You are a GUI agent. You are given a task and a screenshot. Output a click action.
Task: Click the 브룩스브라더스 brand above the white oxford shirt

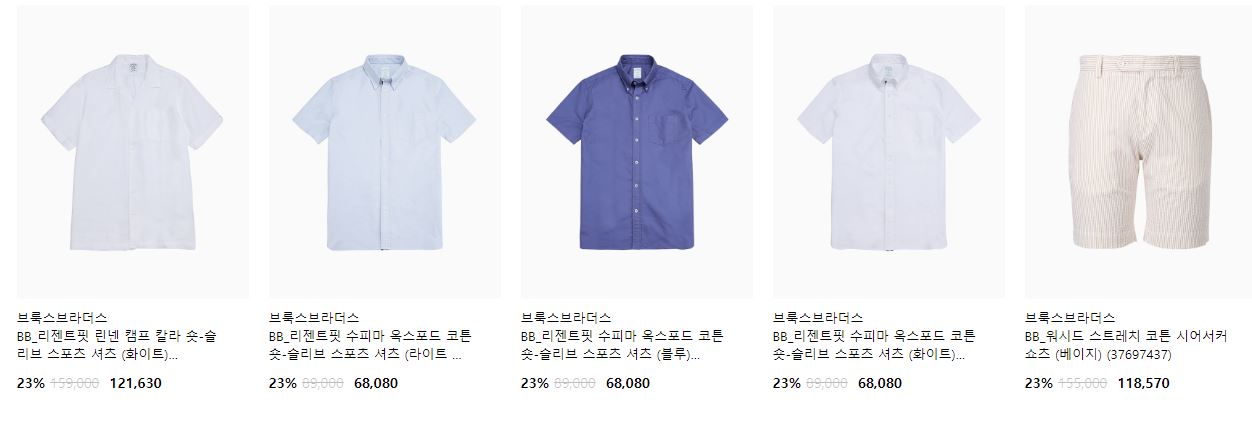[x=818, y=318]
